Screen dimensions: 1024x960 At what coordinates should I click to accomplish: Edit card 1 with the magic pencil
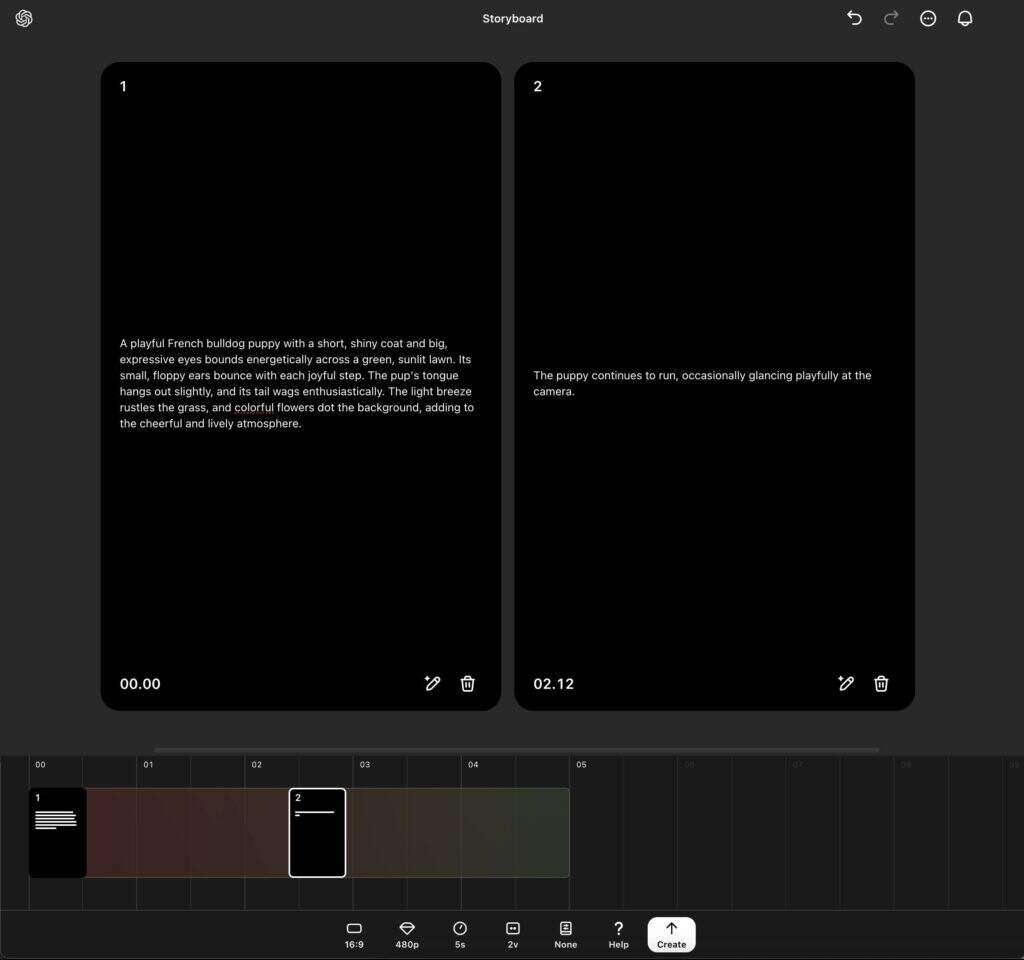point(432,683)
